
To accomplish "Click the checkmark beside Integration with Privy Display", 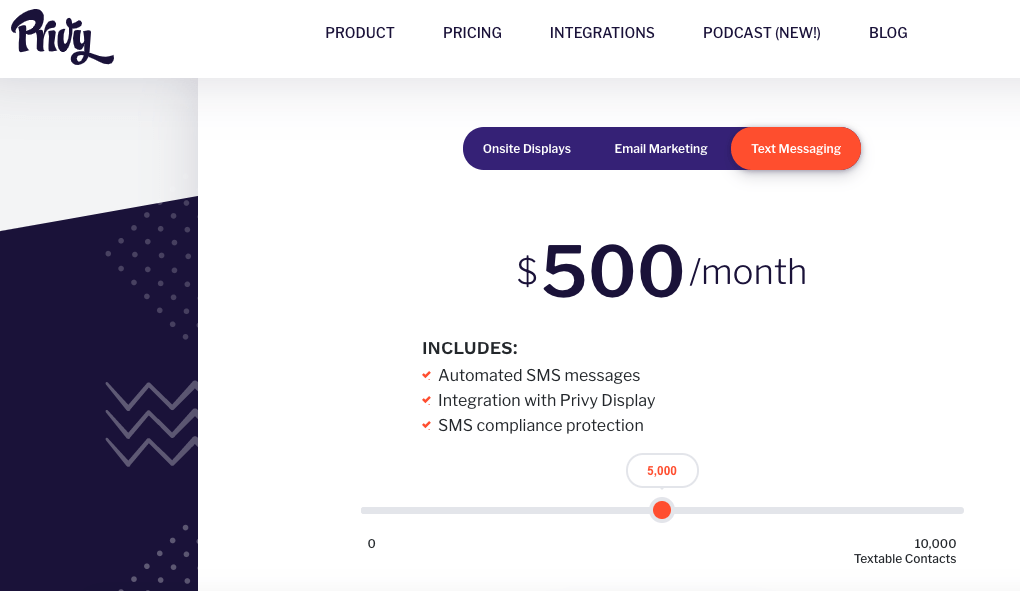I will pyautogui.click(x=427, y=401).
